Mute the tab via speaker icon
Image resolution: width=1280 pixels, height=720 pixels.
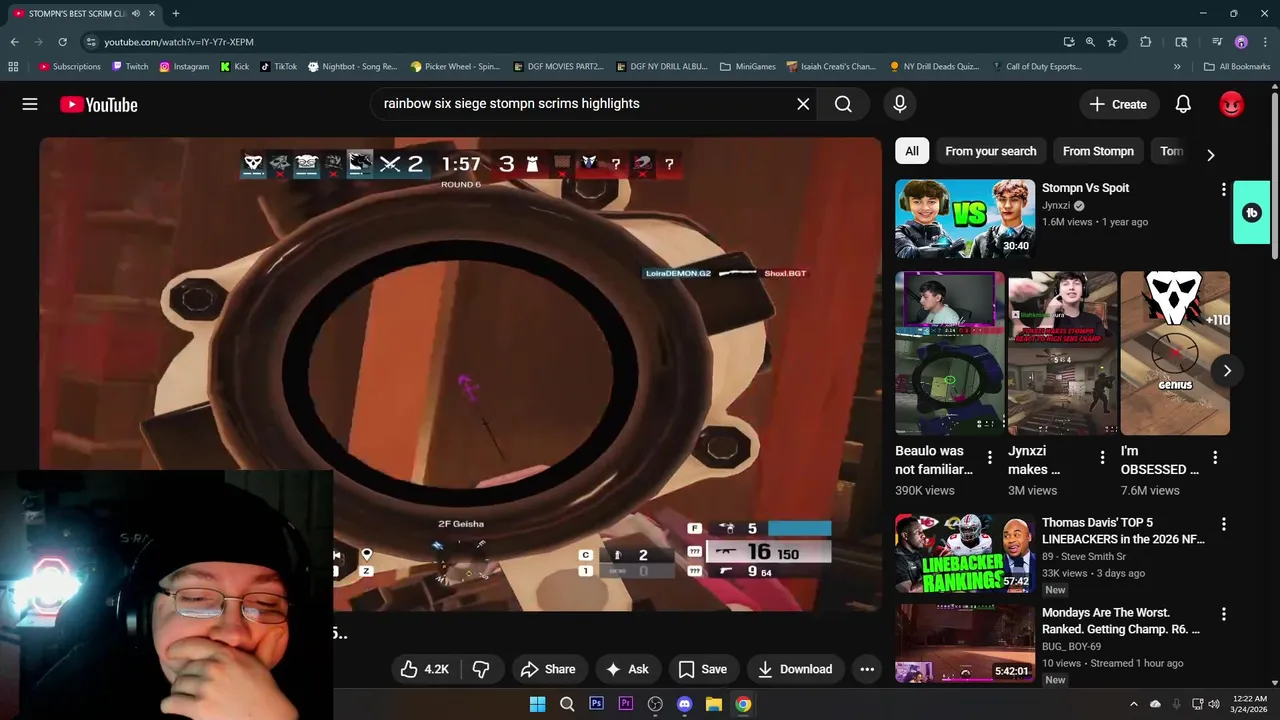[136, 14]
